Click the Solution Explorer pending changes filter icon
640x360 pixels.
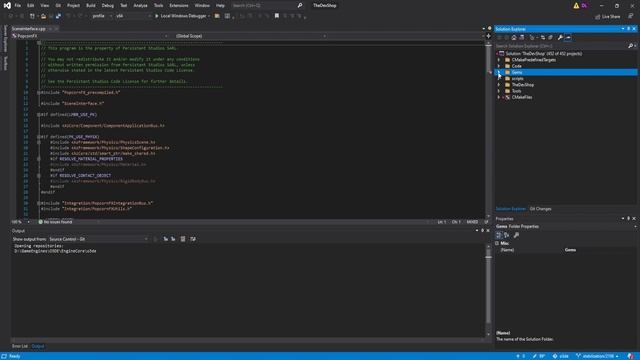pyautogui.click(x=532, y=38)
